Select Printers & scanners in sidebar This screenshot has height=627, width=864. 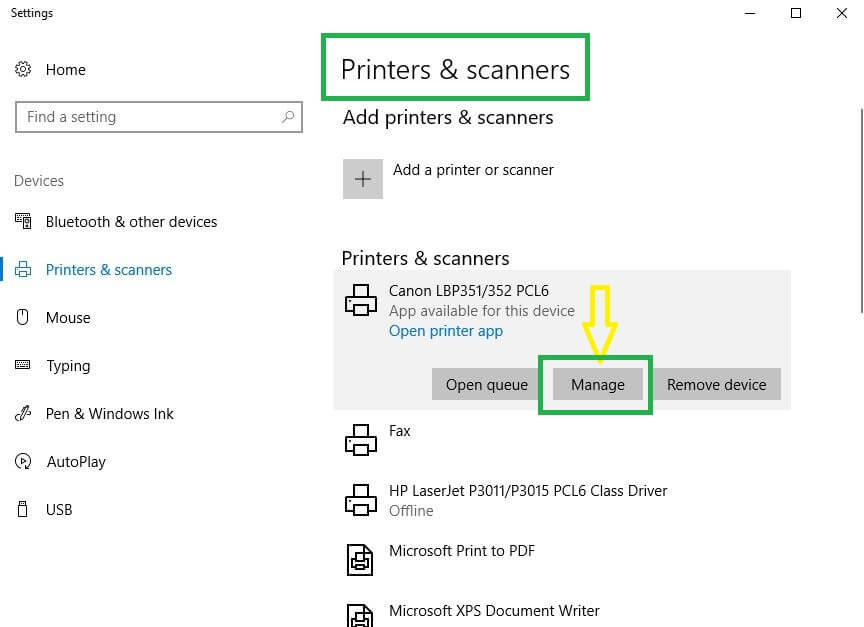(109, 270)
